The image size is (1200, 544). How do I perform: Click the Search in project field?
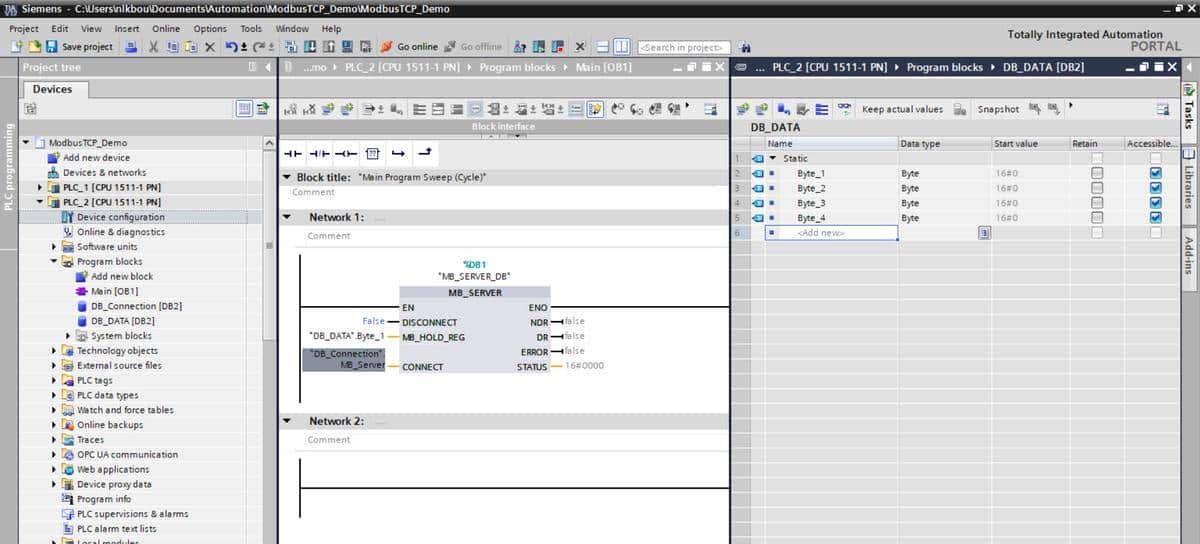pyautogui.click(x=684, y=47)
